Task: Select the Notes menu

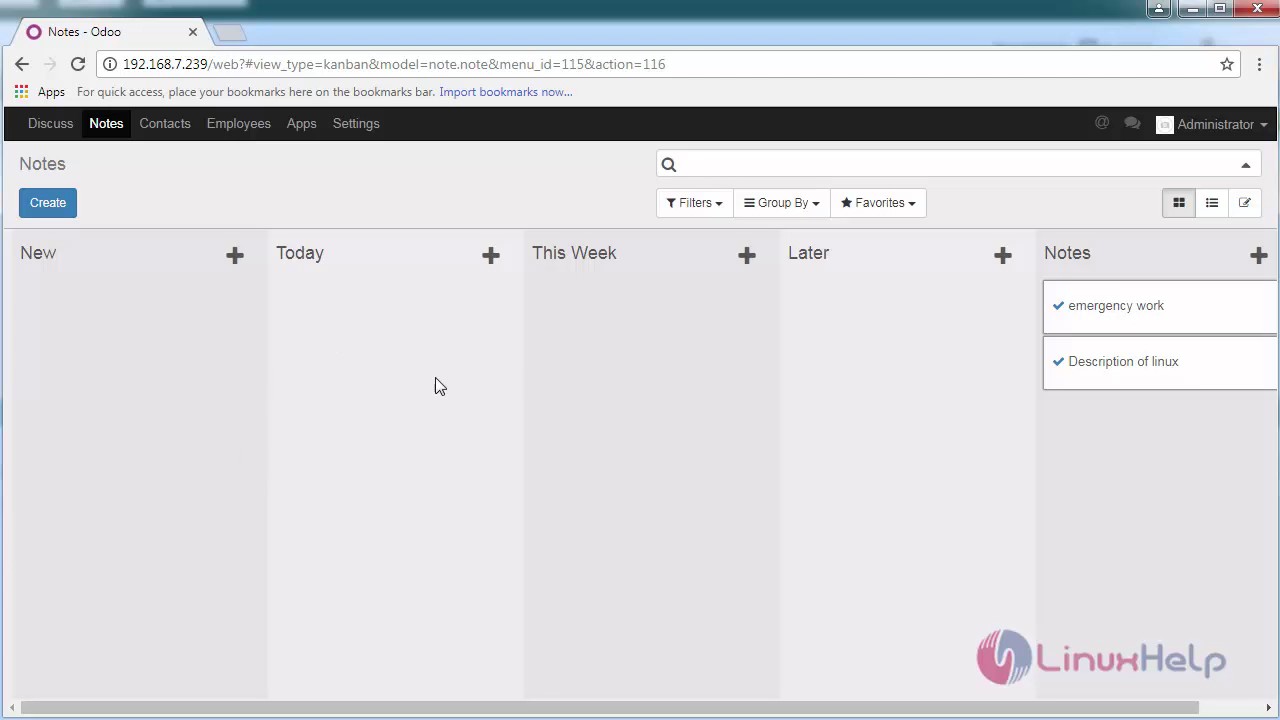Action: click(x=106, y=124)
